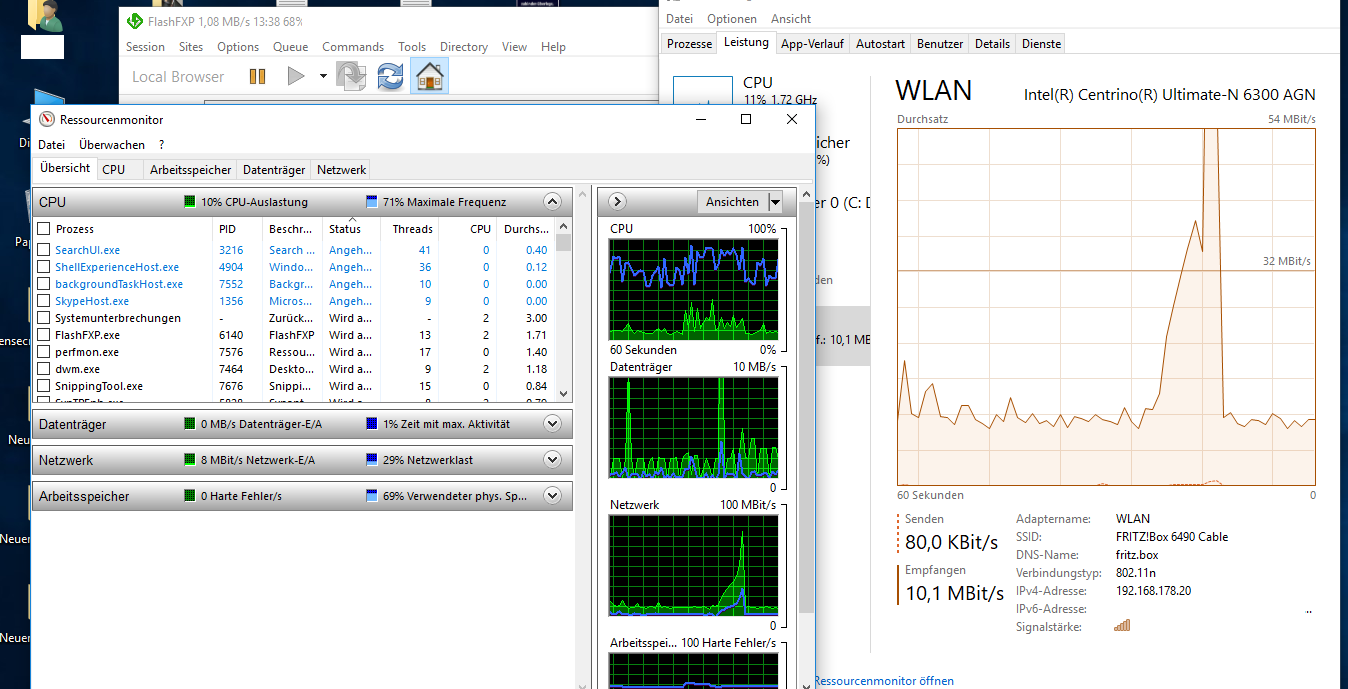Click the FlashFXP refresh arrows icon
Image resolution: width=1348 pixels, height=689 pixels.
pos(390,76)
